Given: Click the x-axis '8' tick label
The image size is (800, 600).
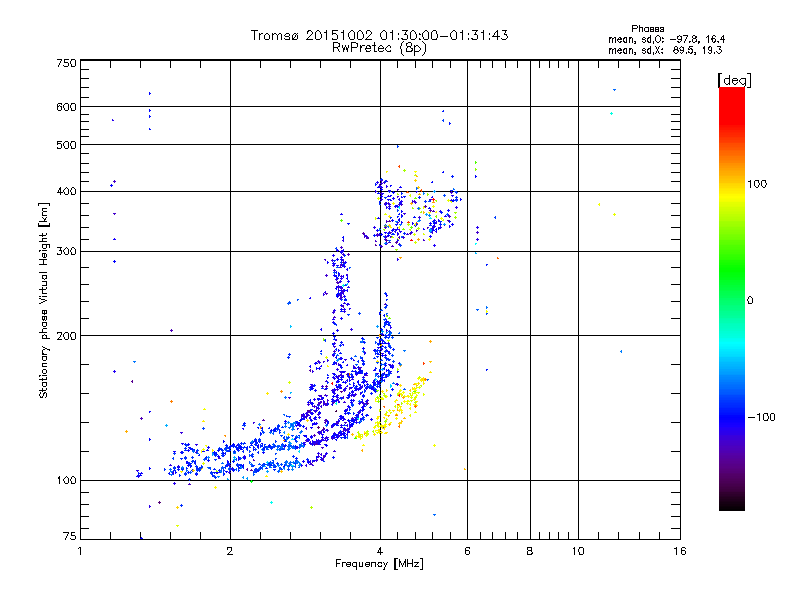Looking at the screenshot, I should tap(530, 551).
